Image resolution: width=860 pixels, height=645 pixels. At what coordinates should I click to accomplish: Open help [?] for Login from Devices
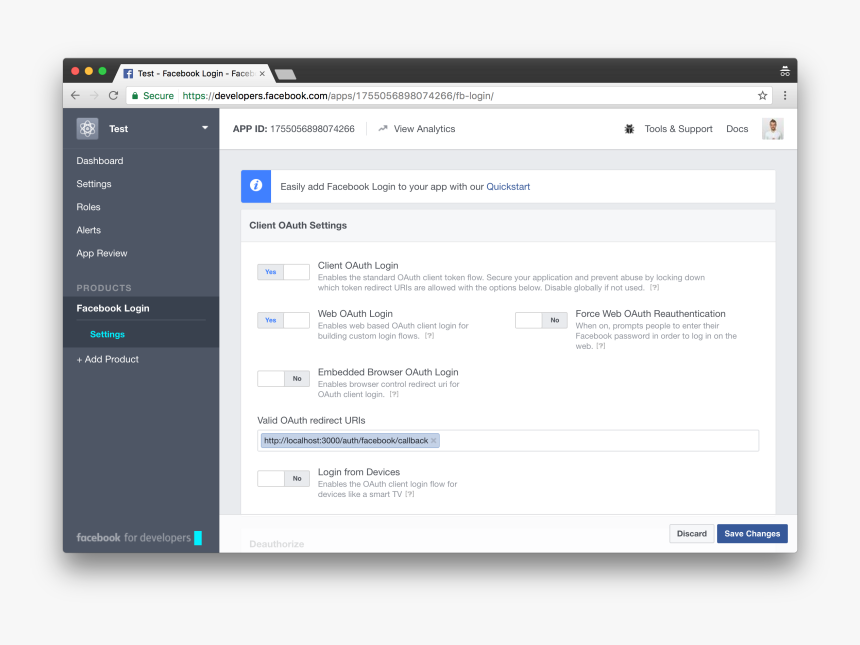point(410,494)
